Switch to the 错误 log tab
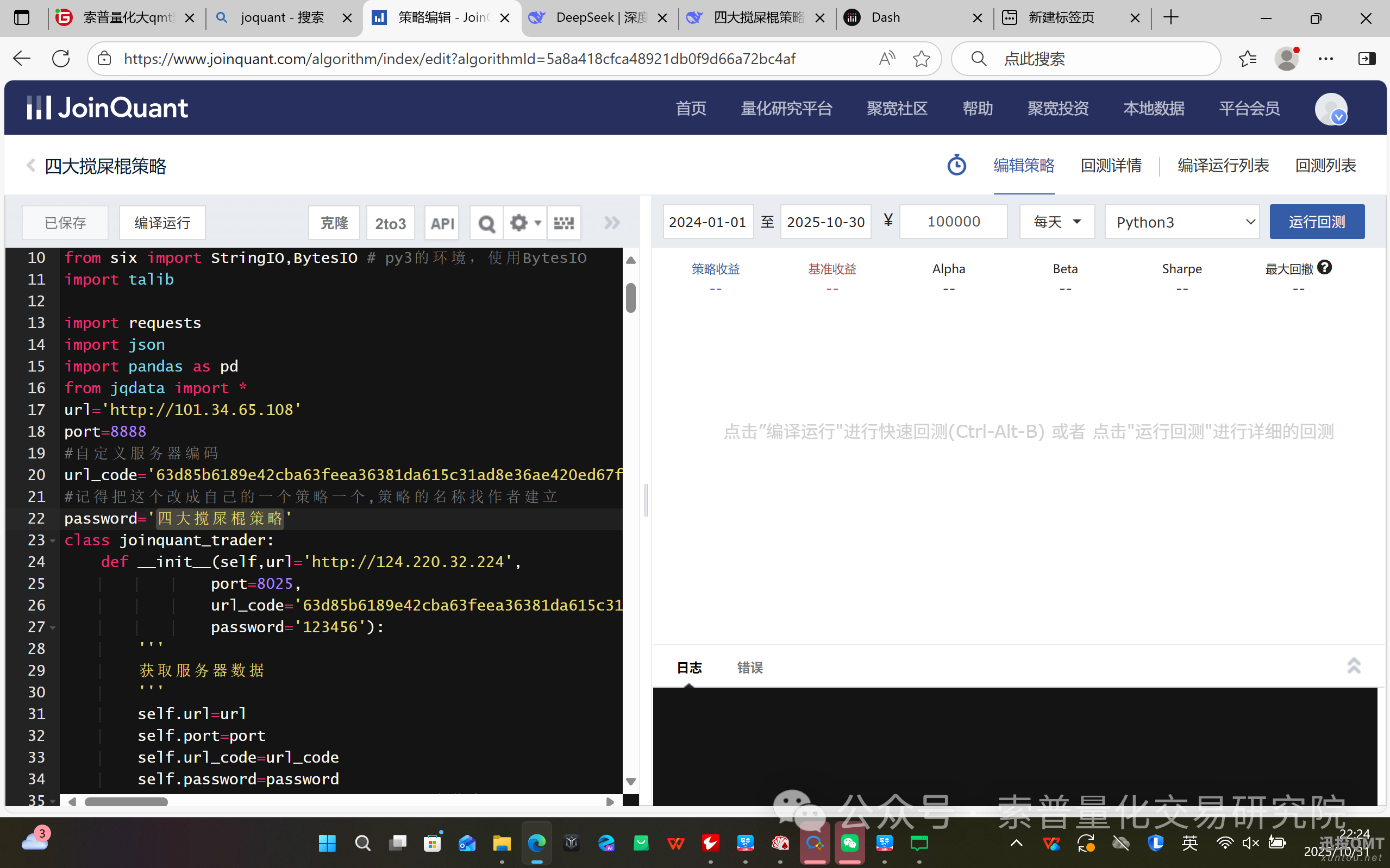The image size is (1390, 868). pos(749,668)
